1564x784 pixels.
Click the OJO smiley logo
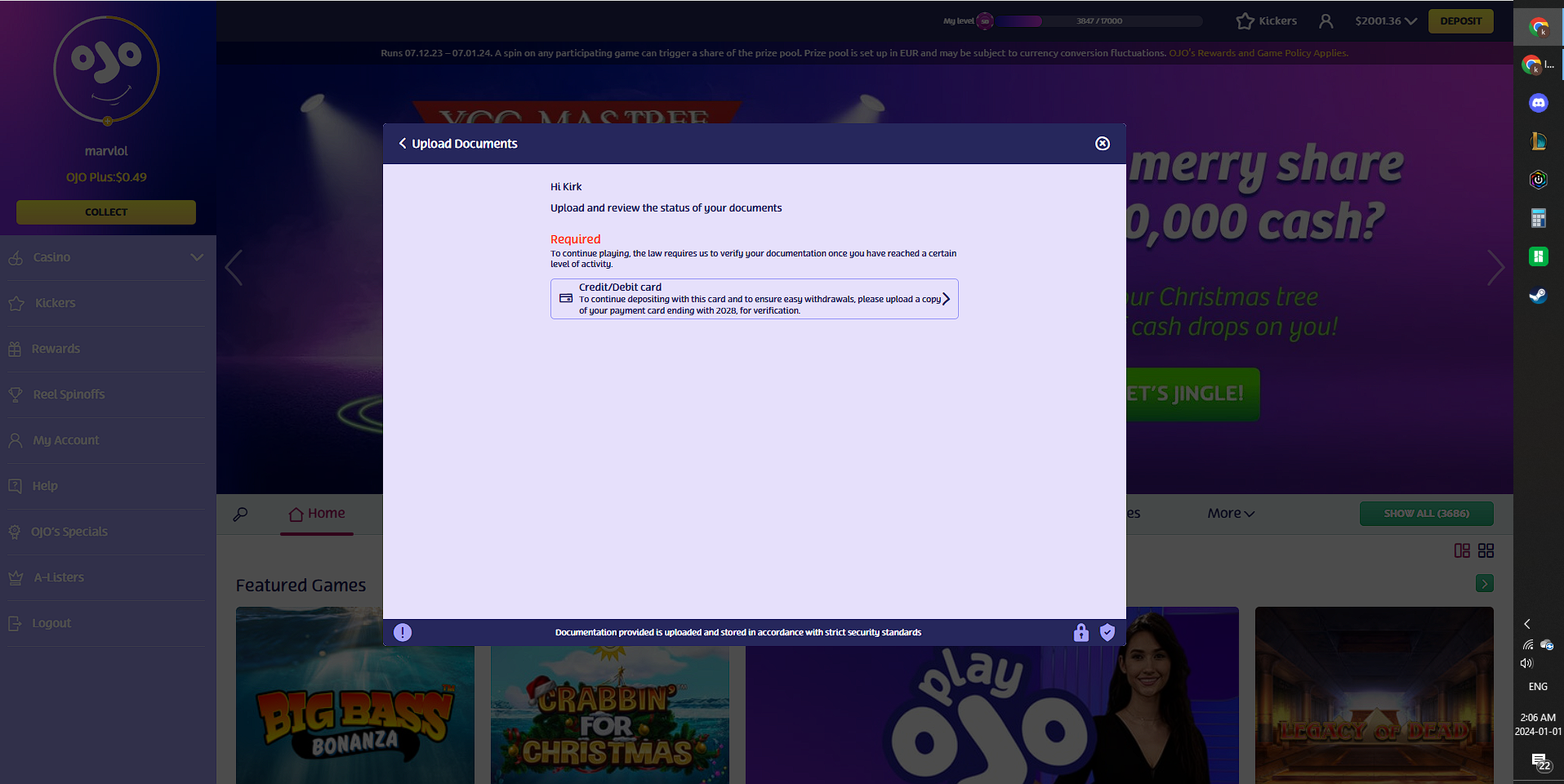pos(106,70)
